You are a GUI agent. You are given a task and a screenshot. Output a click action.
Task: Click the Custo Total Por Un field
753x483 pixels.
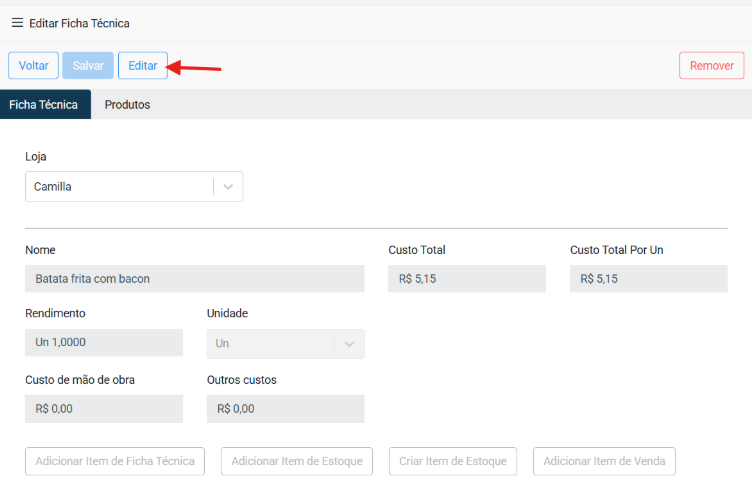point(648,279)
